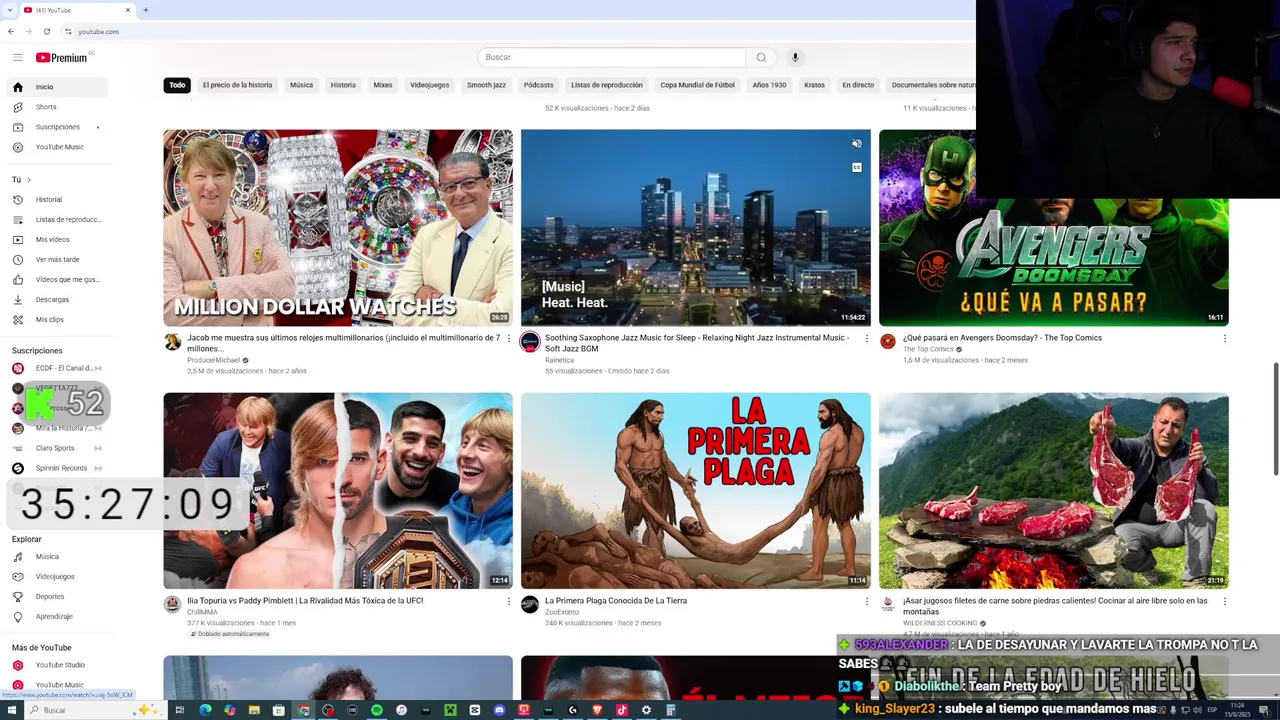Open Mis clips in the sidebar
Image resolution: width=1280 pixels, height=720 pixels.
click(56, 319)
